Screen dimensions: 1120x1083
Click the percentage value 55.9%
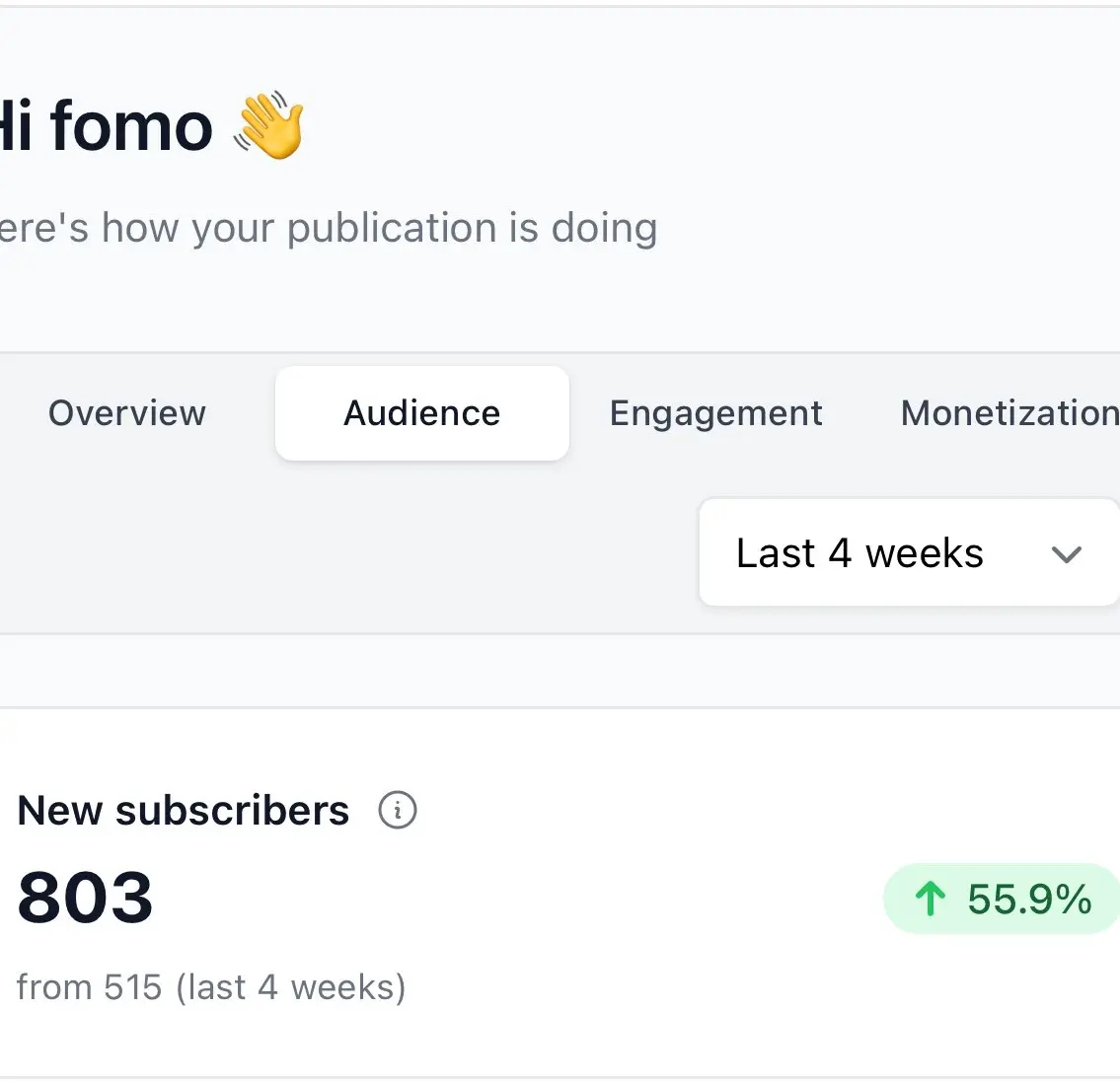[1029, 899]
